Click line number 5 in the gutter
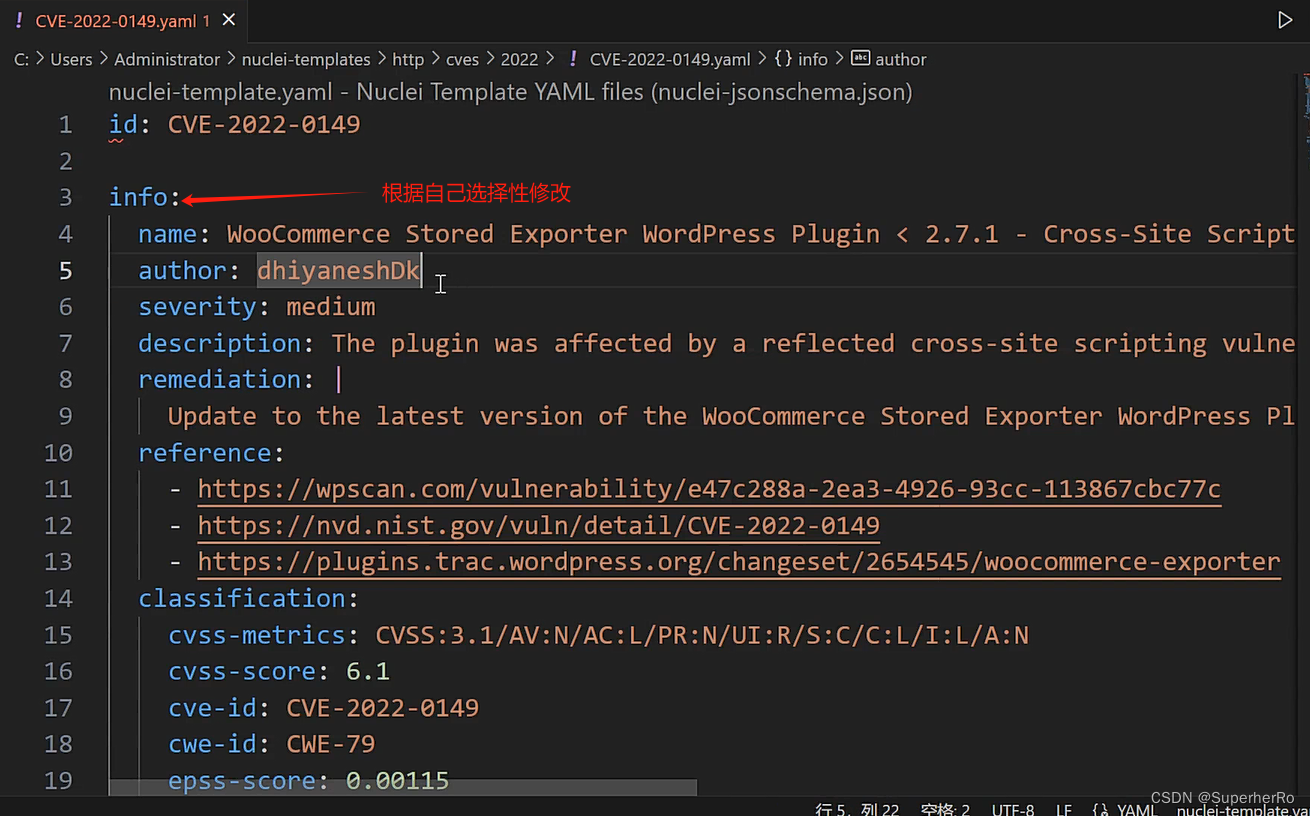Image resolution: width=1310 pixels, height=816 pixels. tap(66, 270)
